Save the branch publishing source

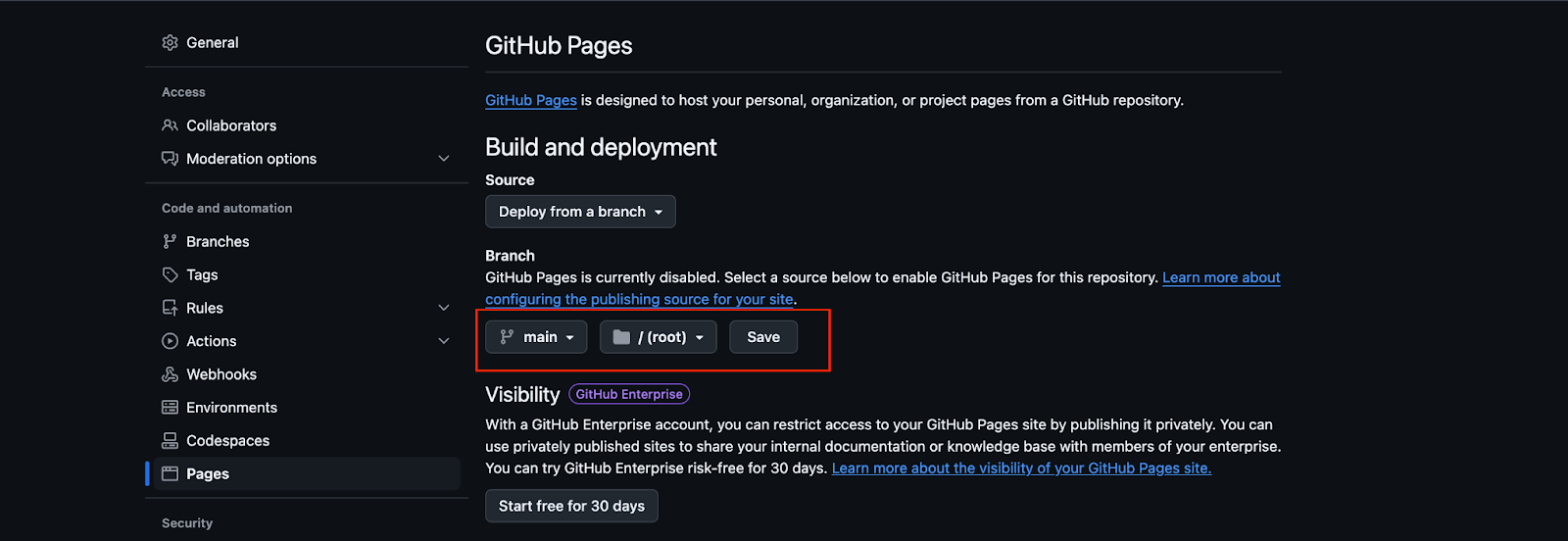pos(763,337)
